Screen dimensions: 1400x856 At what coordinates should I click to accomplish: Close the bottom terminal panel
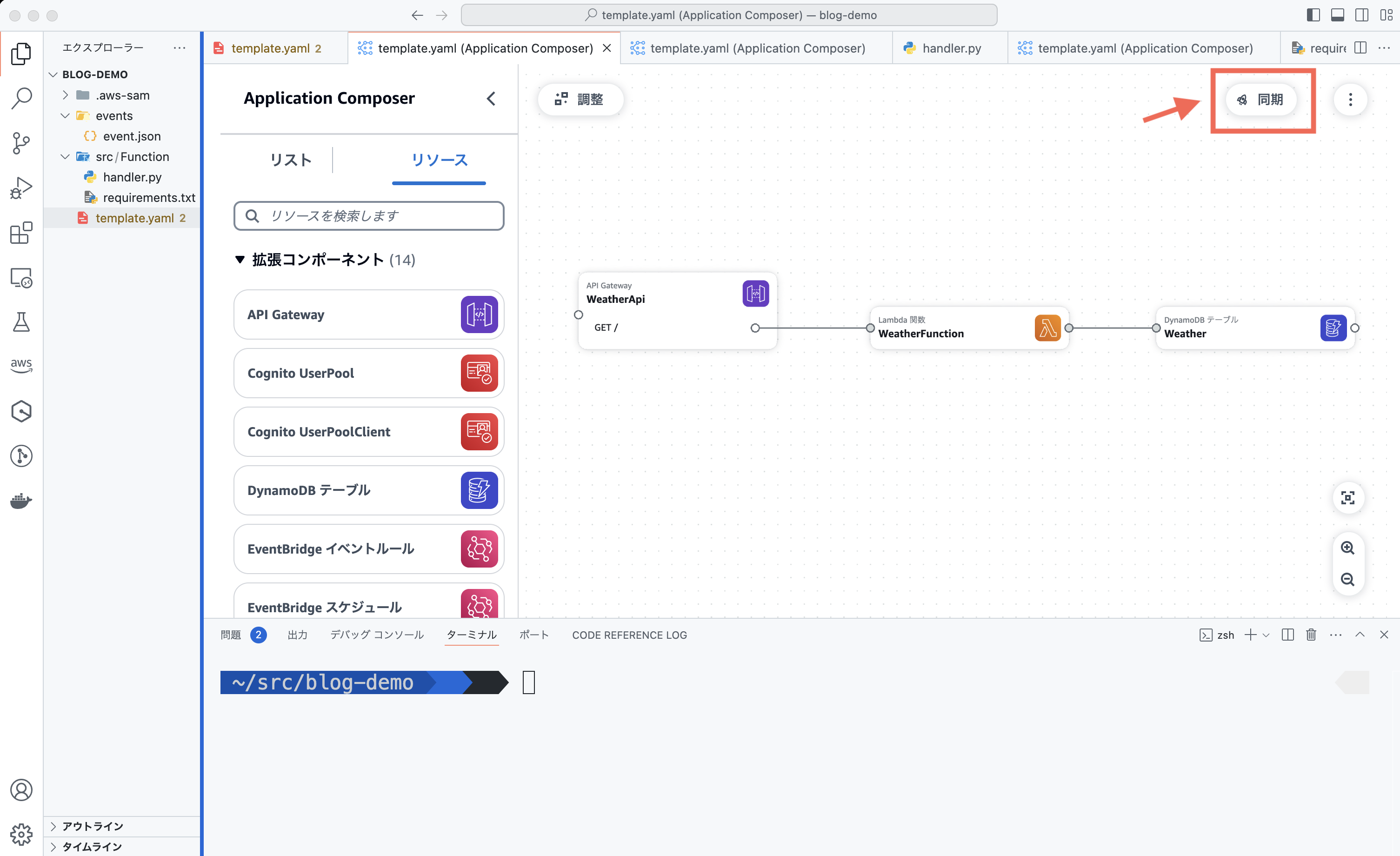[x=1384, y=635]
